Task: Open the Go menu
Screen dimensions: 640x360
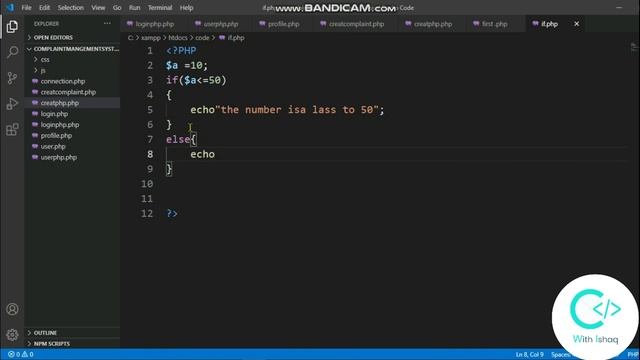Action: 117,8
